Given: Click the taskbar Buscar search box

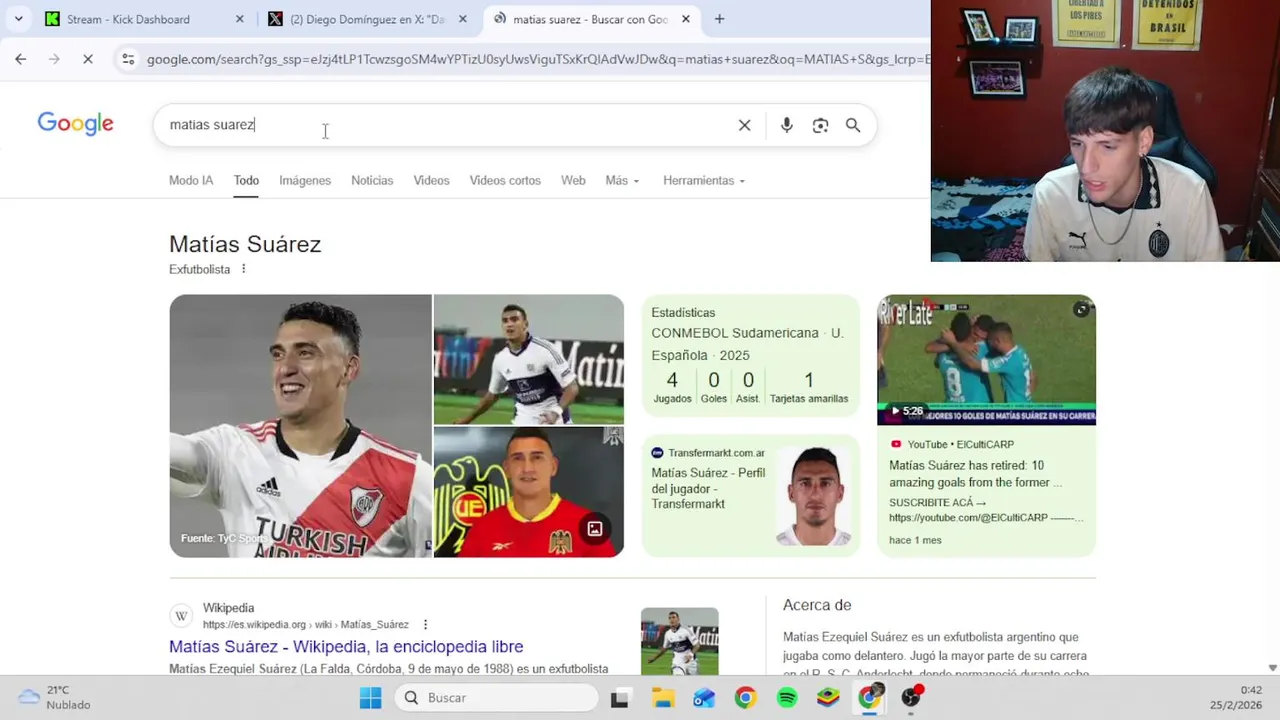Looking at the screenshot, I should 496,698.
